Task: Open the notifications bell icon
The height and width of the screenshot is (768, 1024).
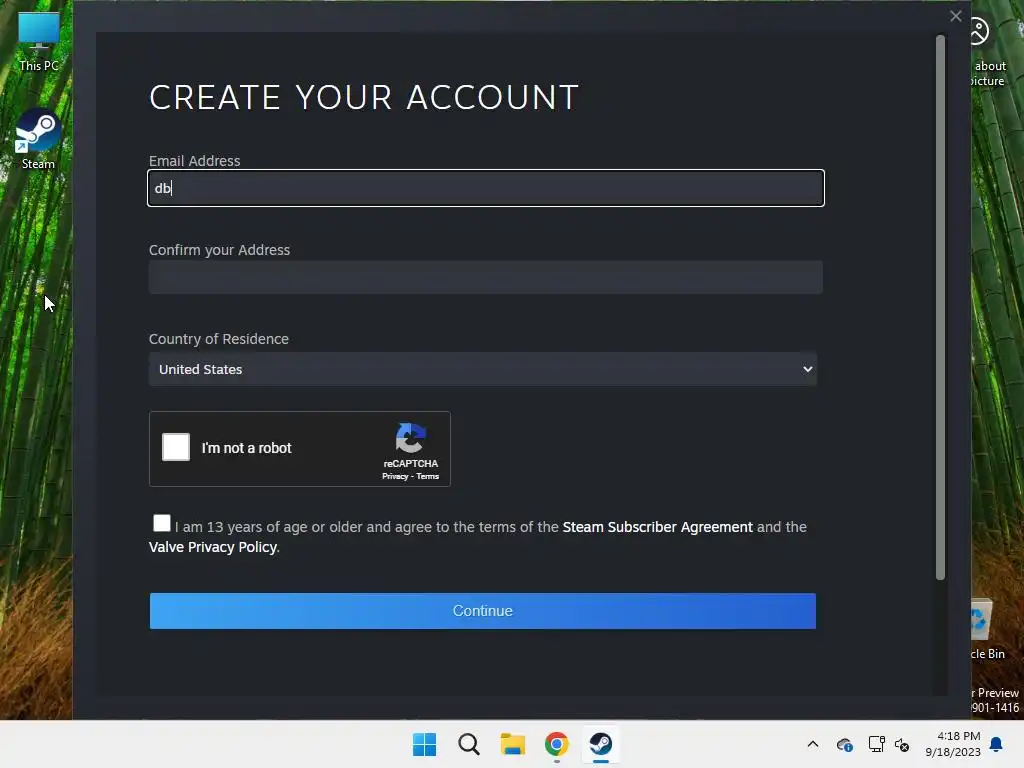Action: point(996,744)
